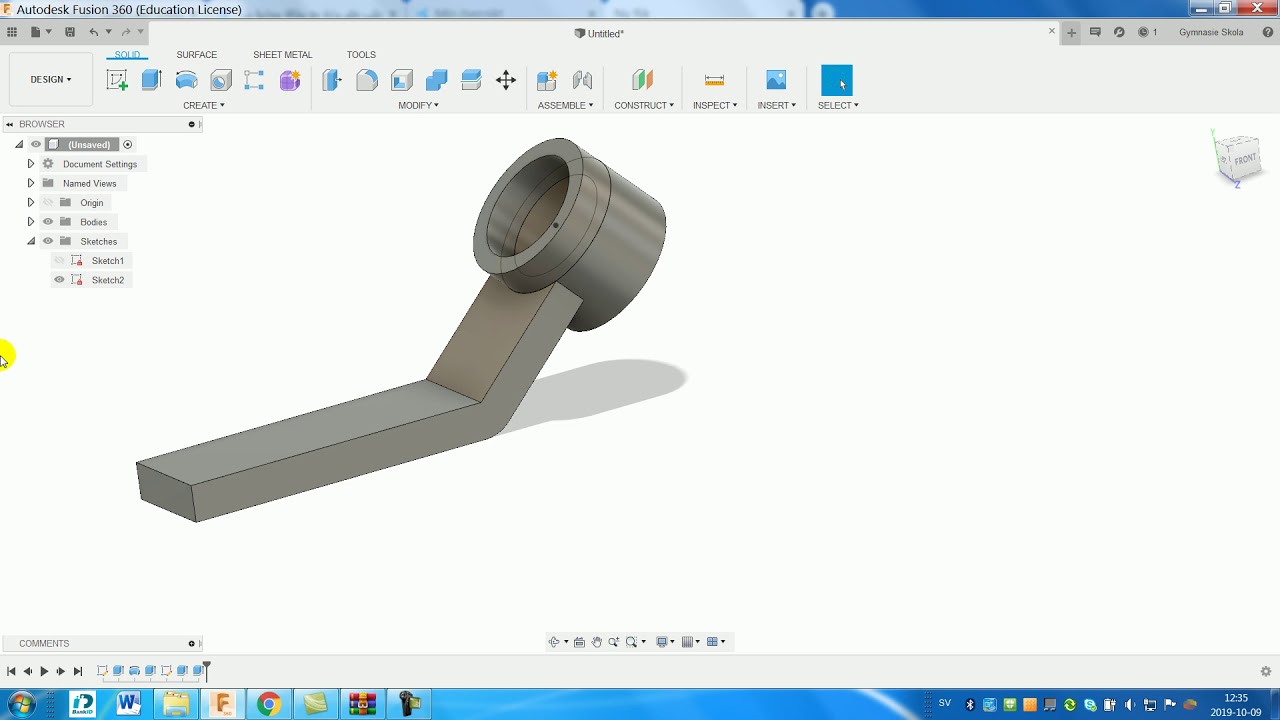This screenshot has width=1280, height=720.
Task: Expand the Bodies node
Action: click(30, 221)
